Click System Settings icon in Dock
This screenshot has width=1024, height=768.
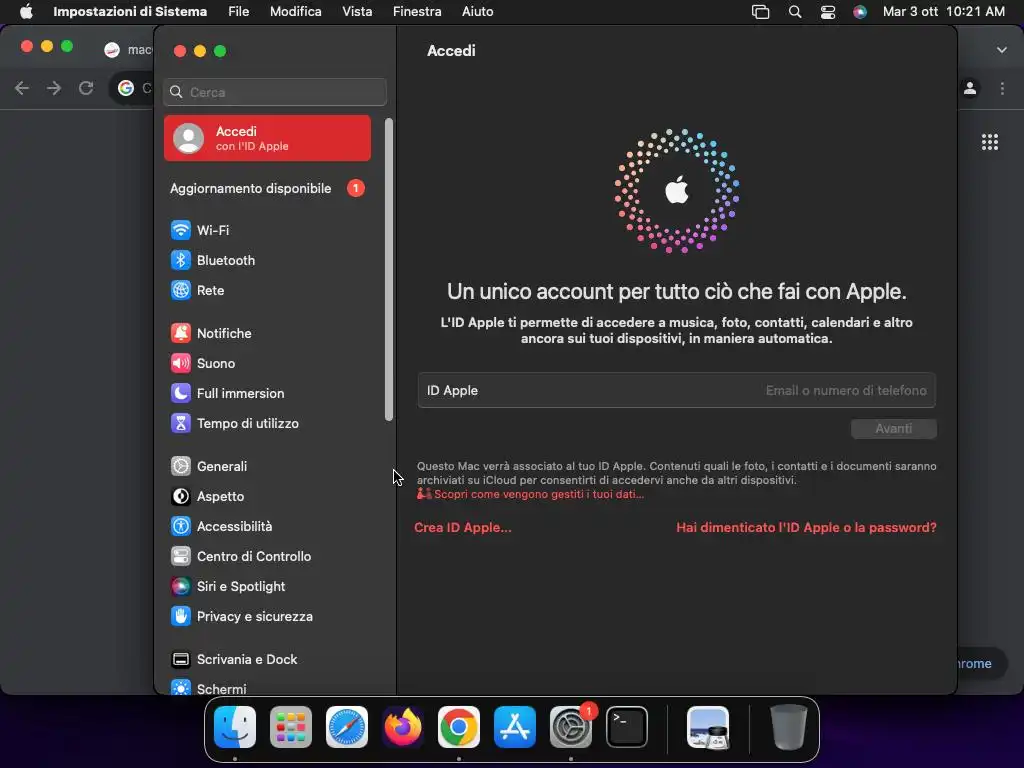[571, 727]
